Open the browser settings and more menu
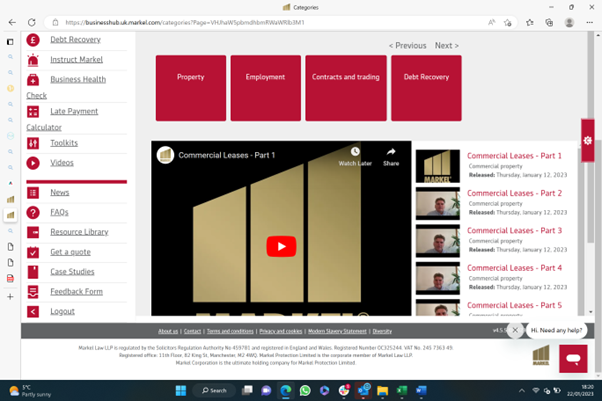The height and width of the screenshot is (401, 602). 590,23
